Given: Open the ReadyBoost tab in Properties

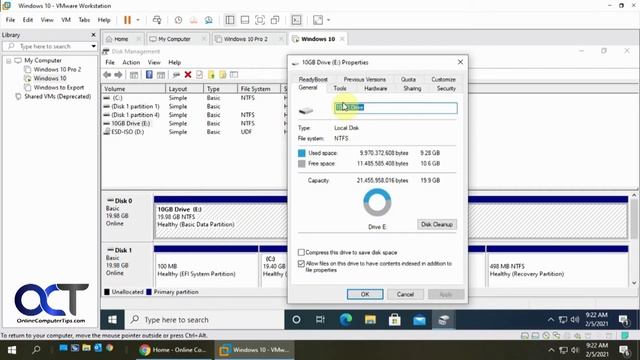Looking at the screenshot, I should (313, 79).
